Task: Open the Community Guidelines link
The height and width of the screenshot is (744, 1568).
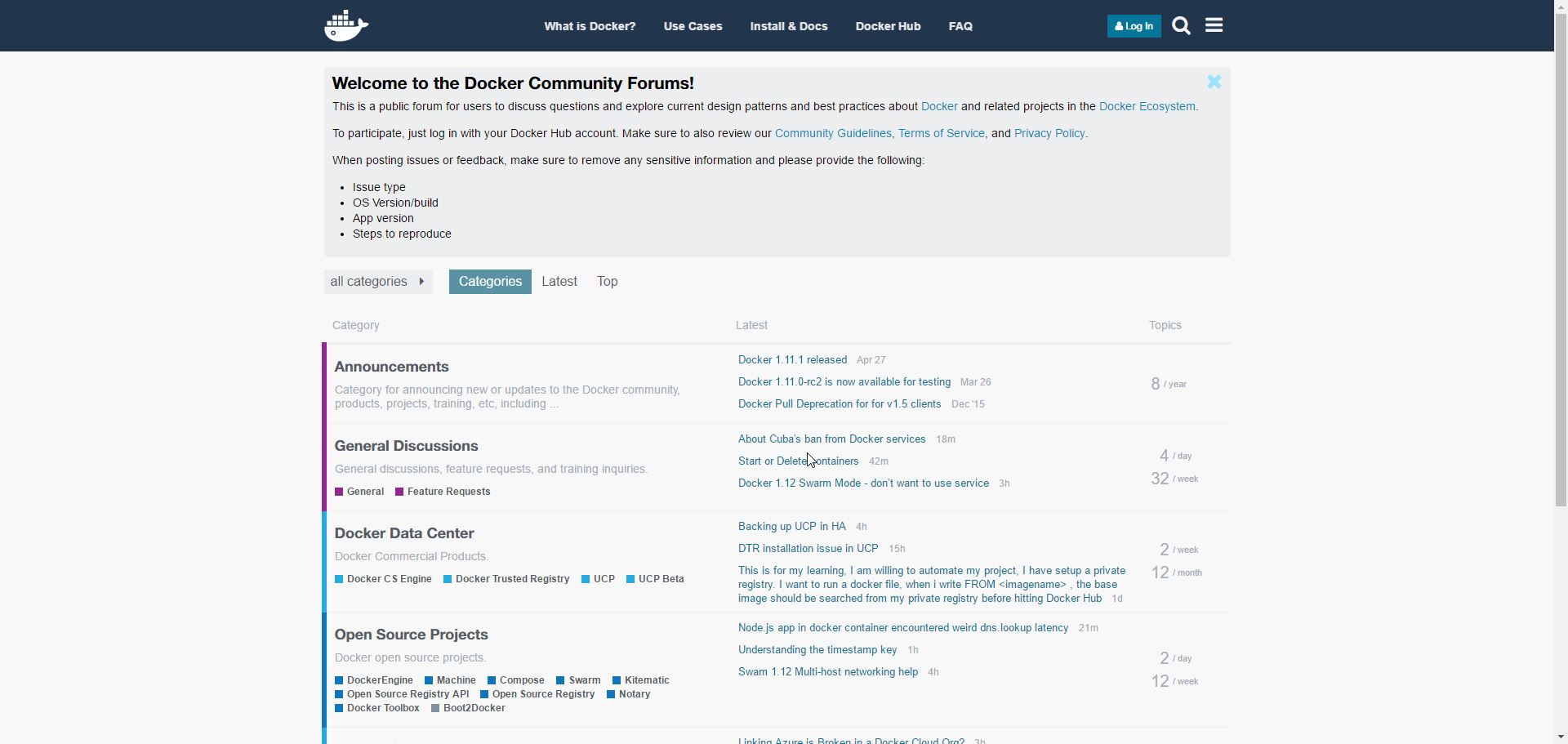Action: (x=833, y=134)
